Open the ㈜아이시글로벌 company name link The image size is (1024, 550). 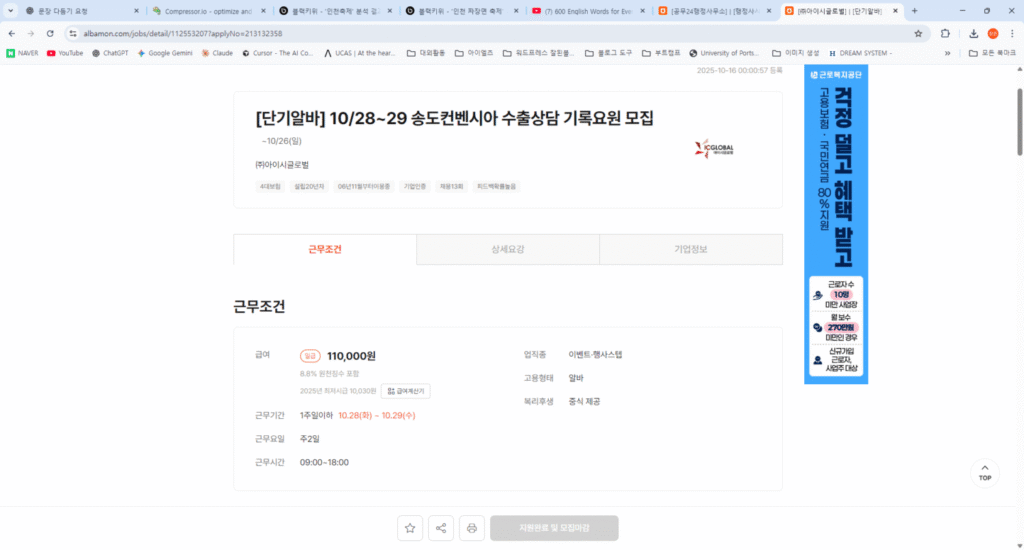pos(282,165)
